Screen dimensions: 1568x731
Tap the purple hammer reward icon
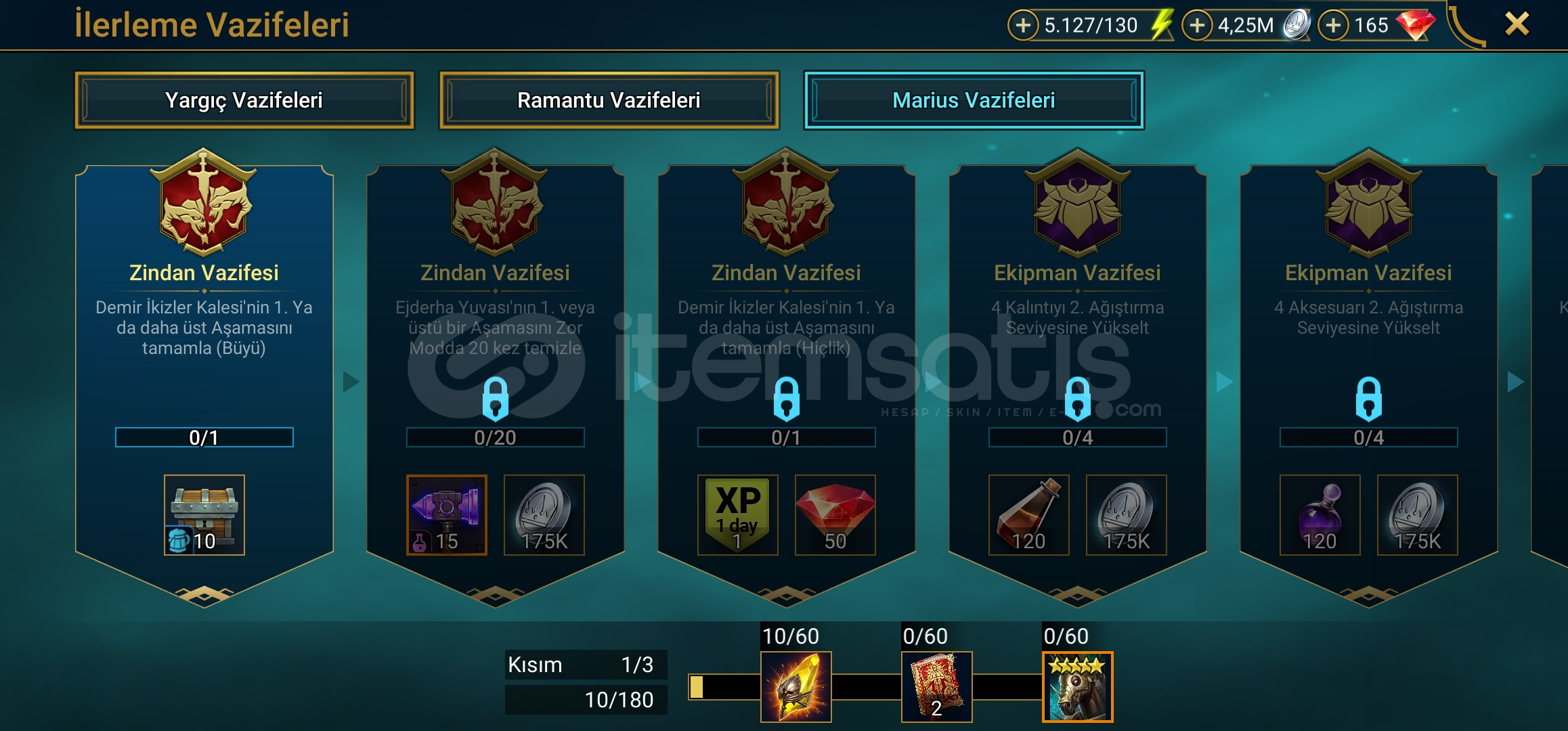[x=447, y=515]
